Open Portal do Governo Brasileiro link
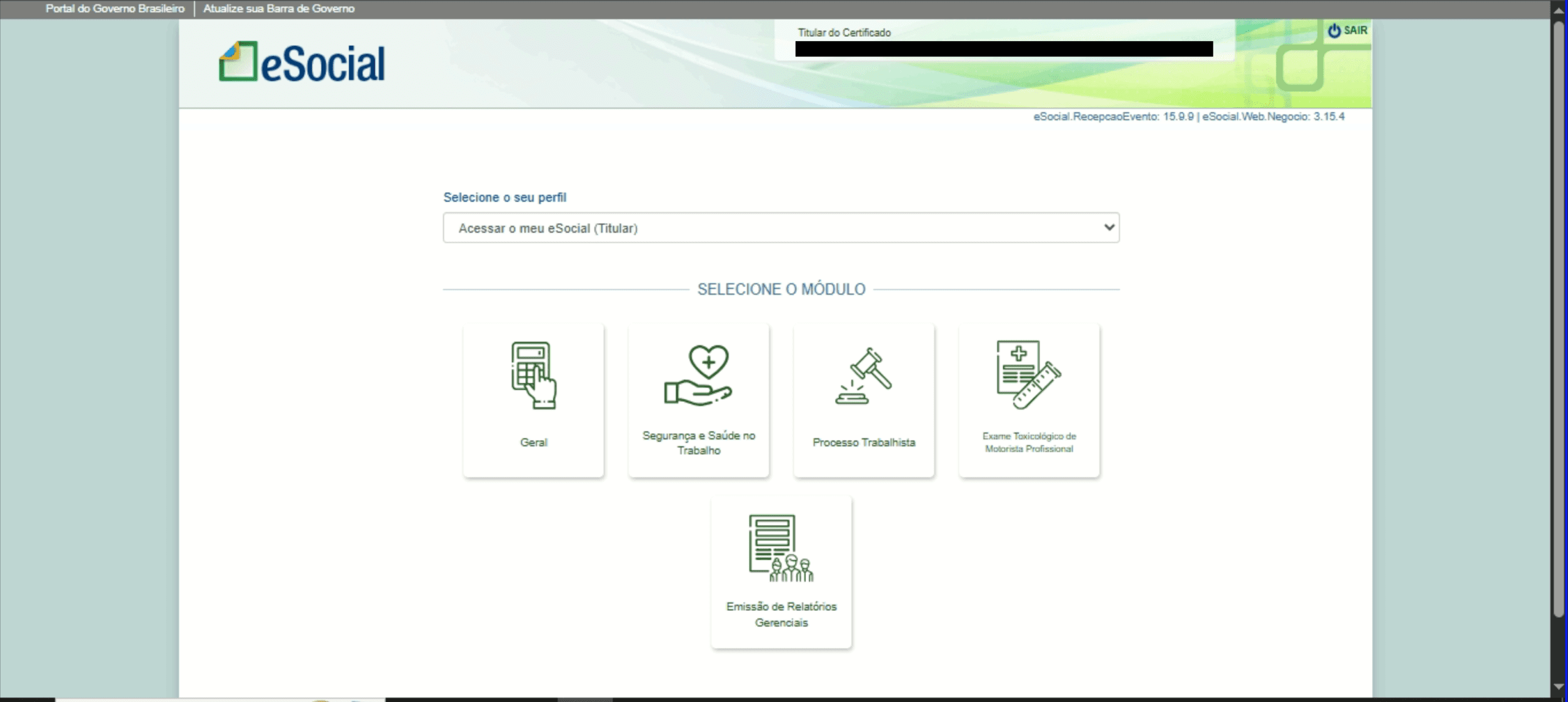 point(115,9)
